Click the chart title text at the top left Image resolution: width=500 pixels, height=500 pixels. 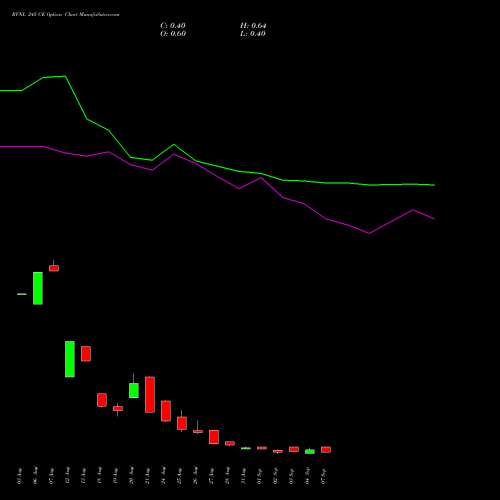[65, 15]
